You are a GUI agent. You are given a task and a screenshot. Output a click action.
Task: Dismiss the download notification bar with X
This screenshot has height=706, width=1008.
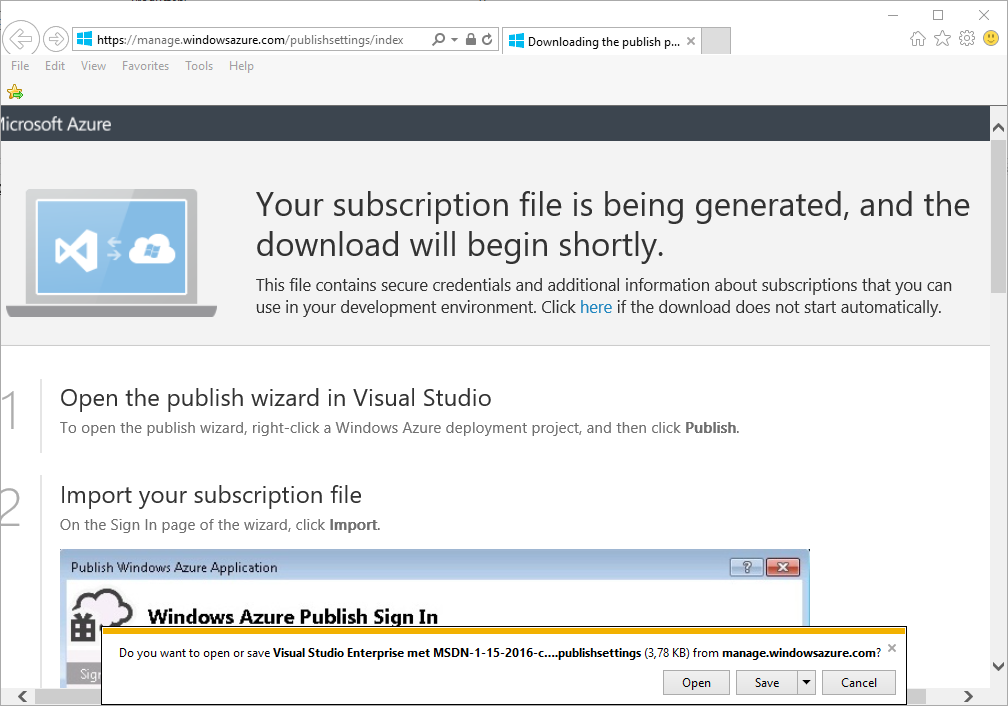892,648
